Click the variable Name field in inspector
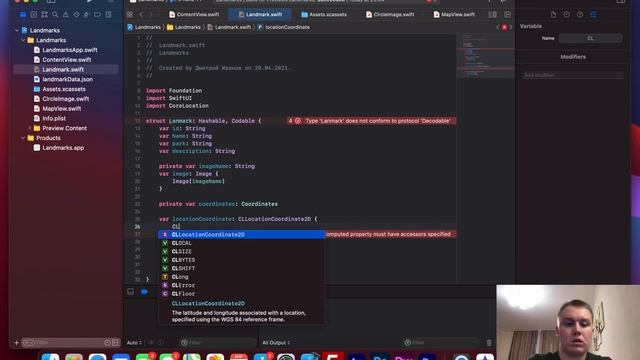The image size is (640, 360). tap(590, 38)
